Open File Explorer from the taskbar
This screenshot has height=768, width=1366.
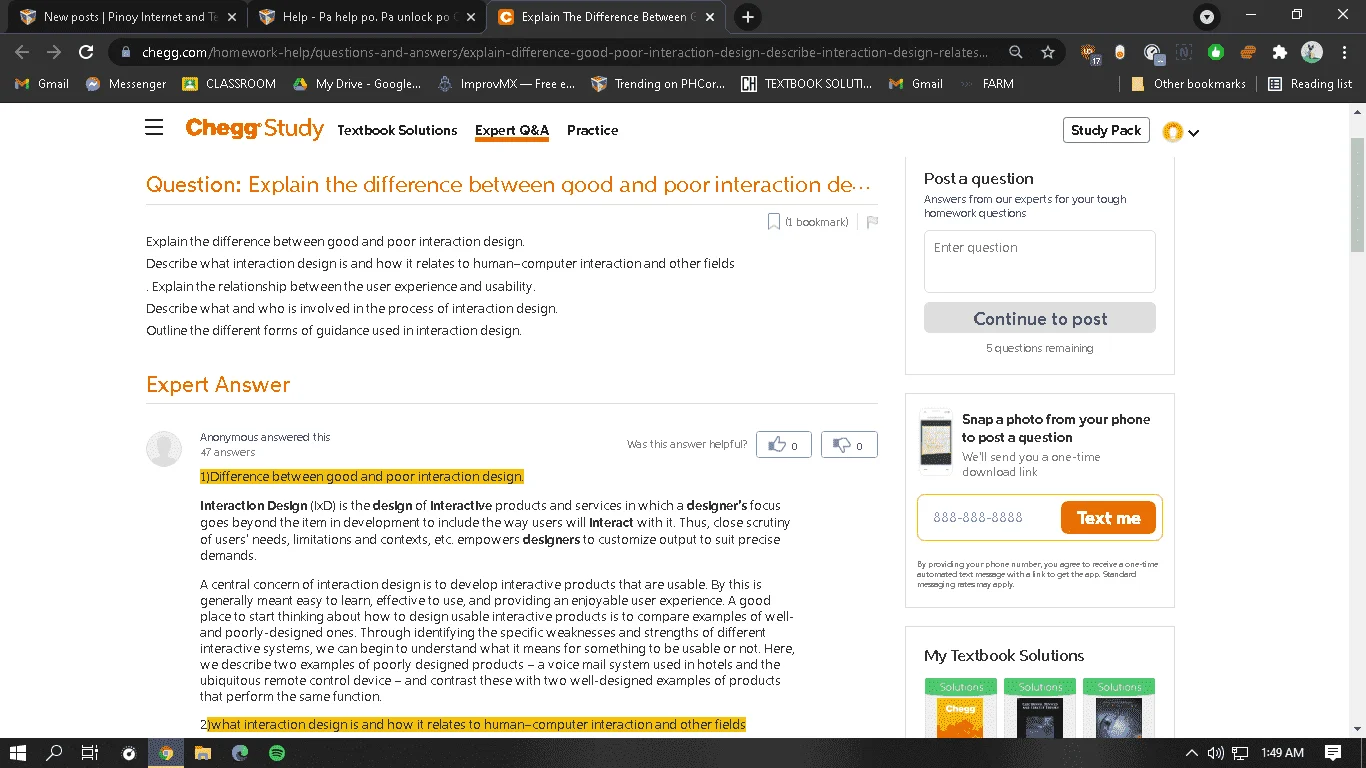(x=203, y=753)
